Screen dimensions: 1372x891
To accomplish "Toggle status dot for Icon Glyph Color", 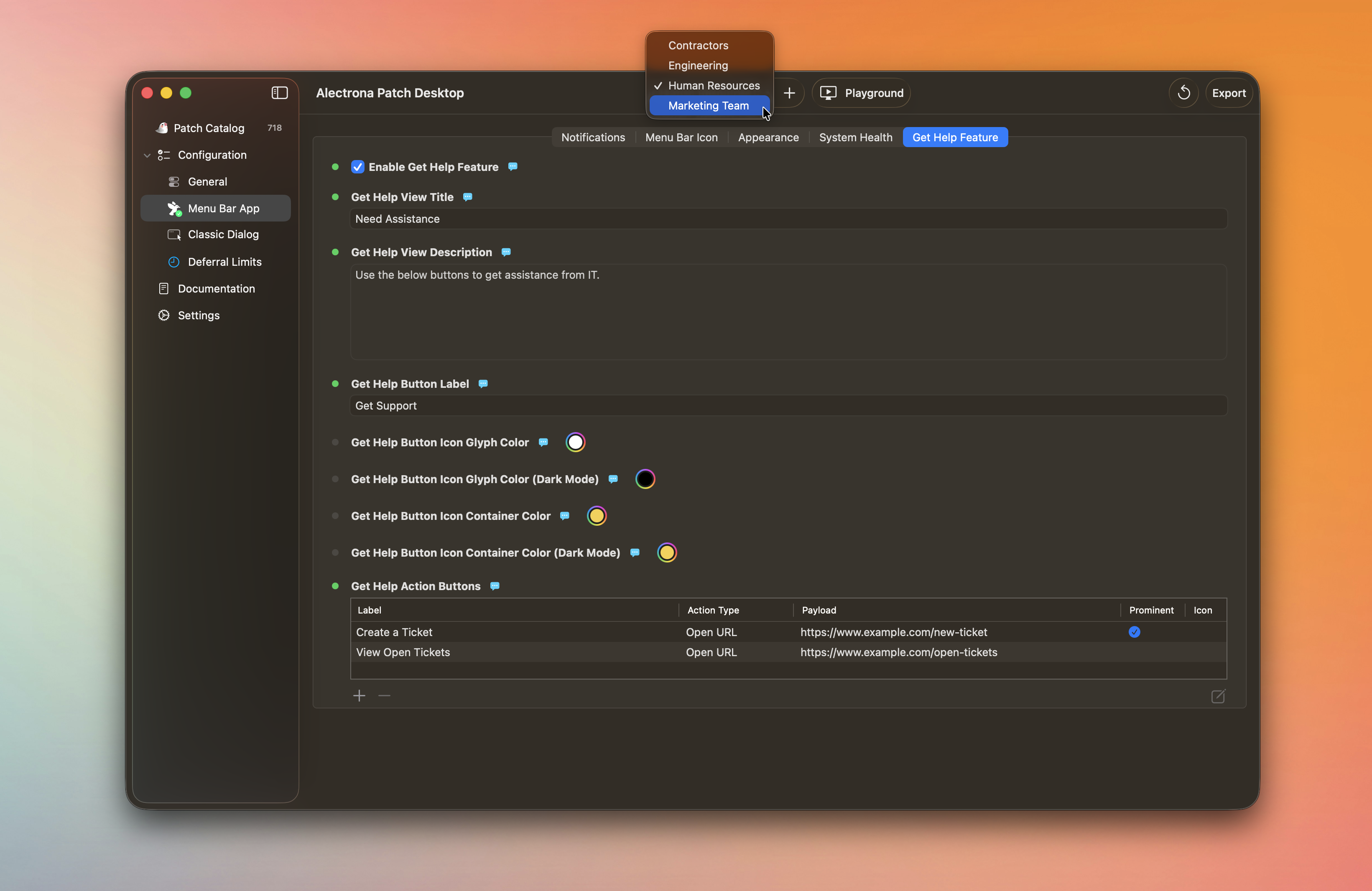I will [x=335, y=442].
